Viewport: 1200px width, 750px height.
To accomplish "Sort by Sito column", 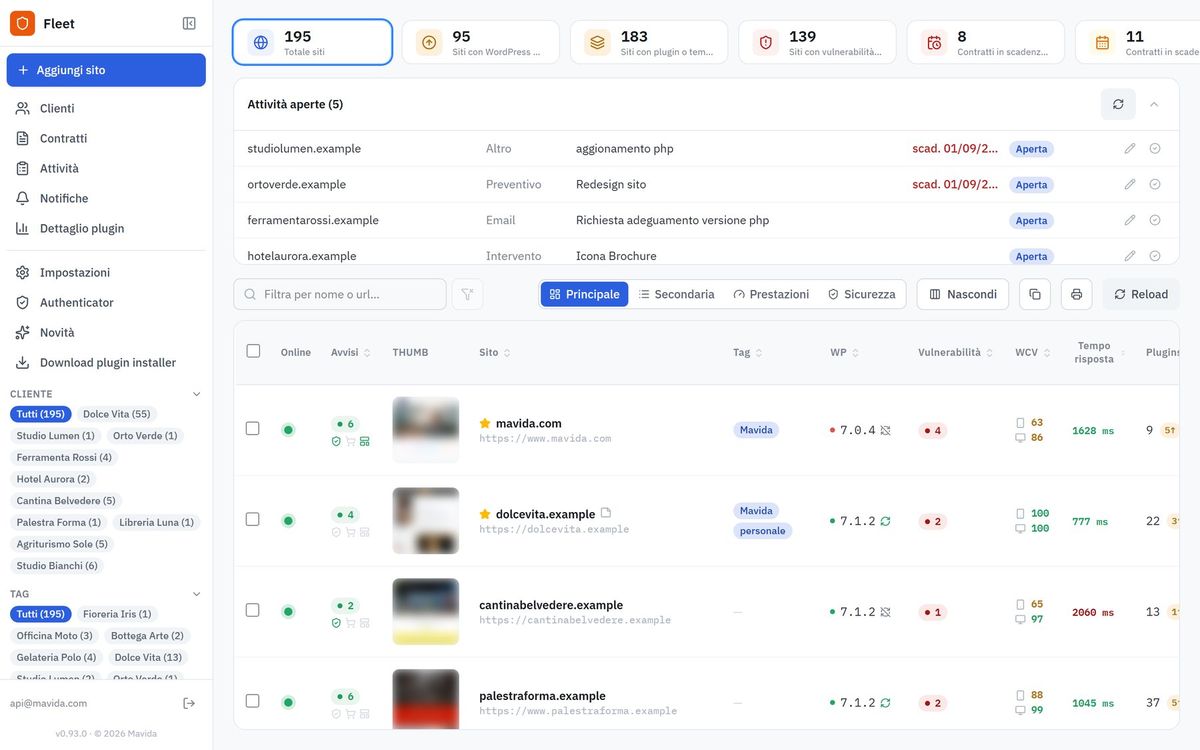I will [495, 352].
